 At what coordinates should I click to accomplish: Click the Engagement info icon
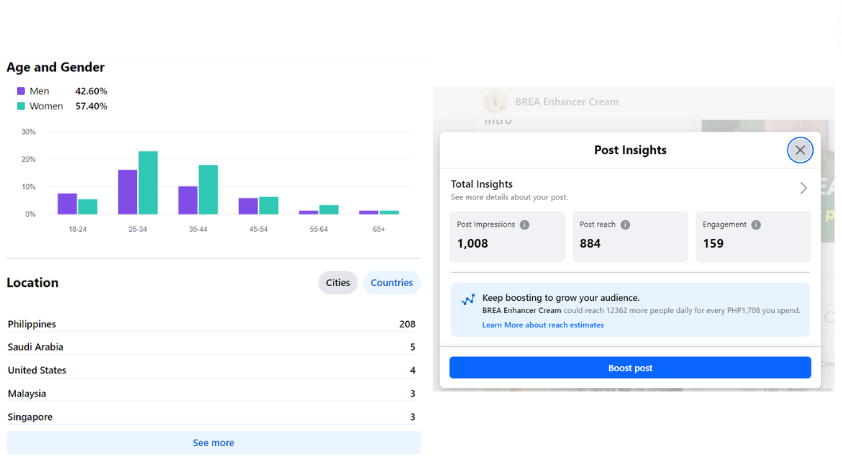pyautogui.click(x=756, y=225)
